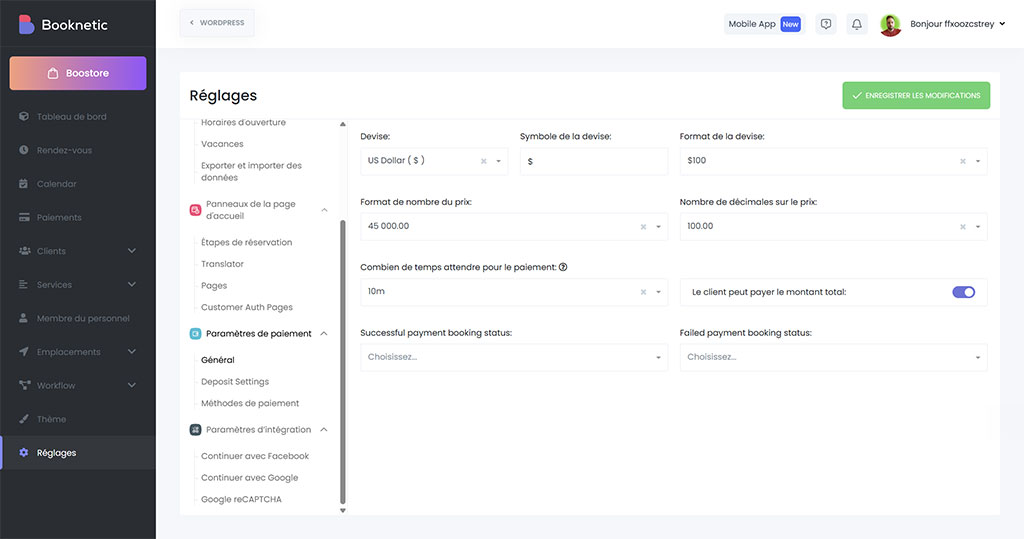Expand the Emplacements submenu chevron
Image resolution: width=1024 pixels, height=539 pixels.
(131, 351)
